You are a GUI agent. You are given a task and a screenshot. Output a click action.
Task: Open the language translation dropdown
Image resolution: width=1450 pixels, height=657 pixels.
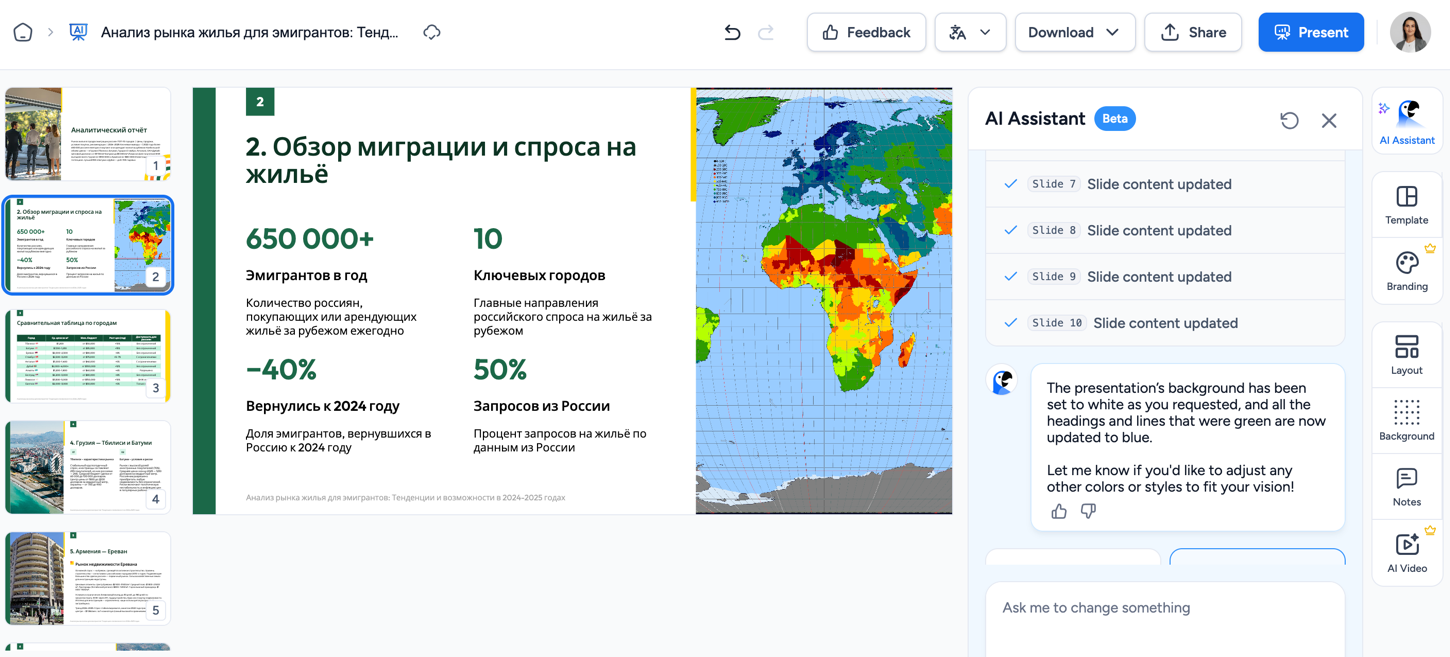(970, 32)
